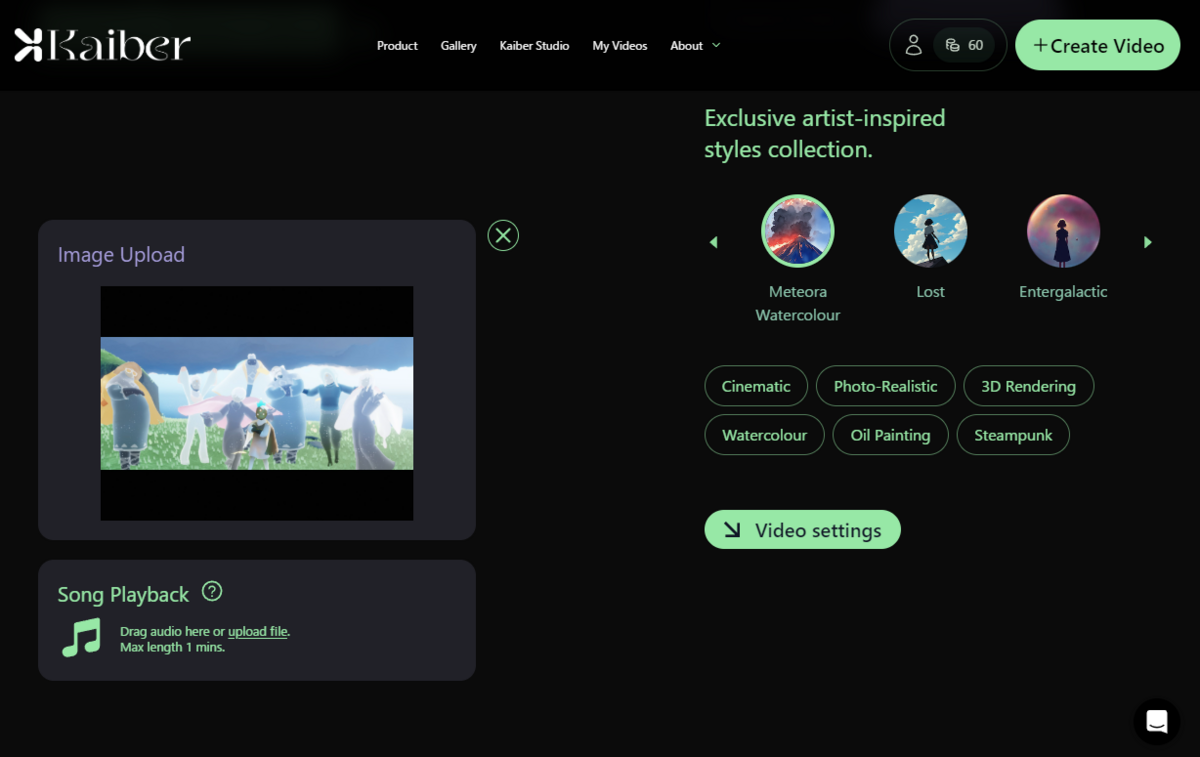
Task: Open the Song Playback help question mark
Action: (x=212, y=591)
